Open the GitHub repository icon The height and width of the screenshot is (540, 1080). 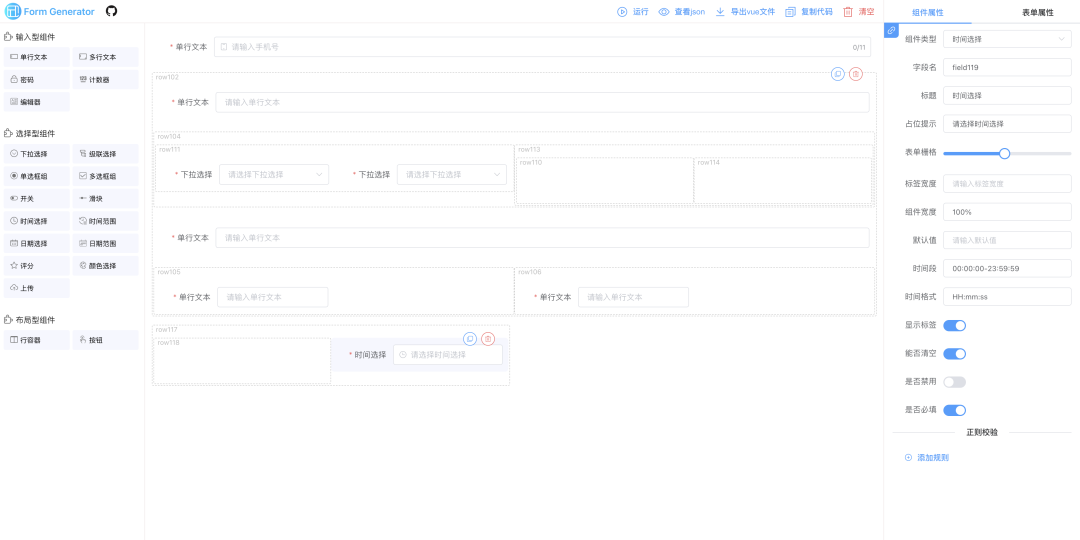tap(111, 11)
